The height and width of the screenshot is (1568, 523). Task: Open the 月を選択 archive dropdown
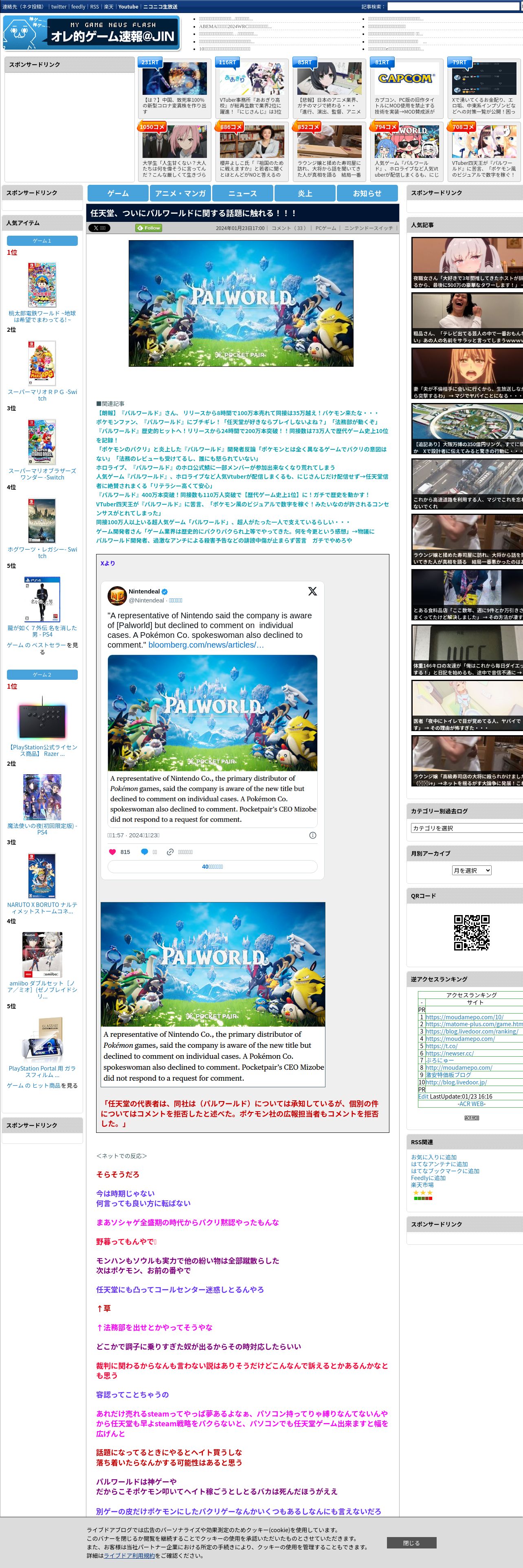(471, 870)
